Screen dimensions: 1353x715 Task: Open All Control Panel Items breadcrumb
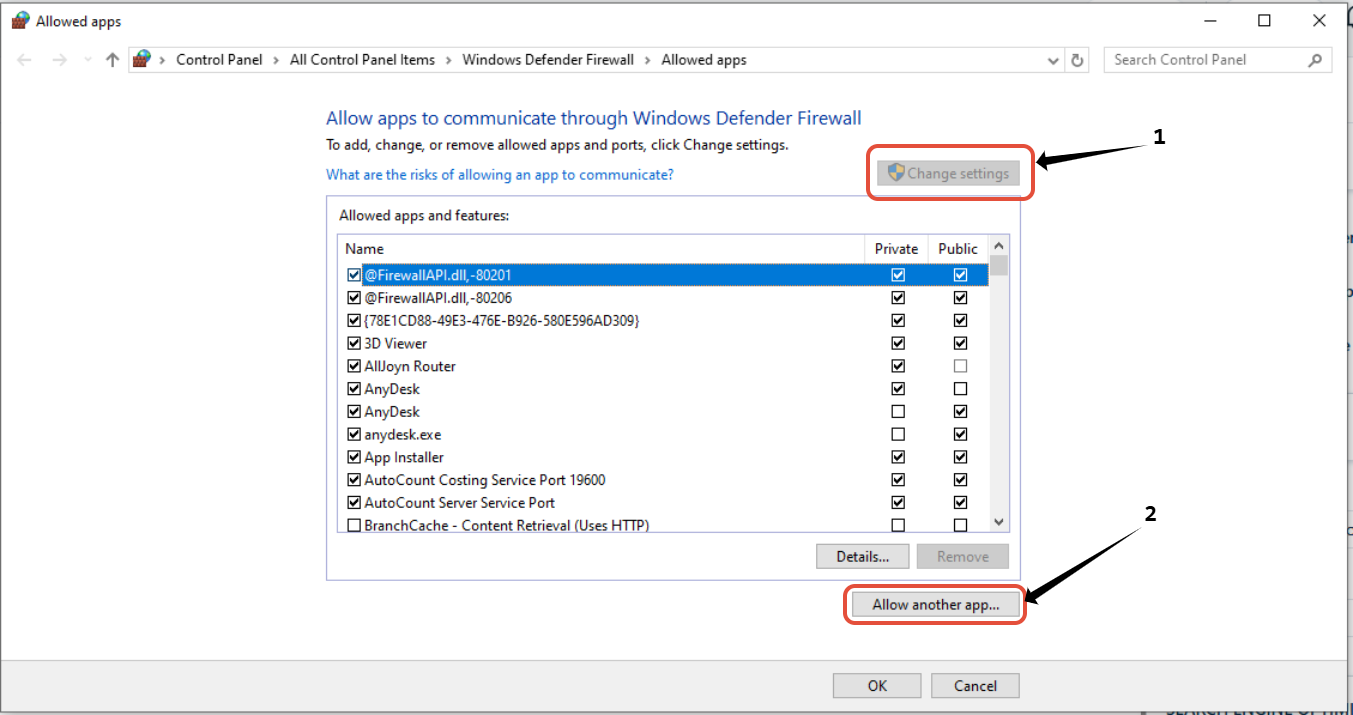click(x=362, y=60)
